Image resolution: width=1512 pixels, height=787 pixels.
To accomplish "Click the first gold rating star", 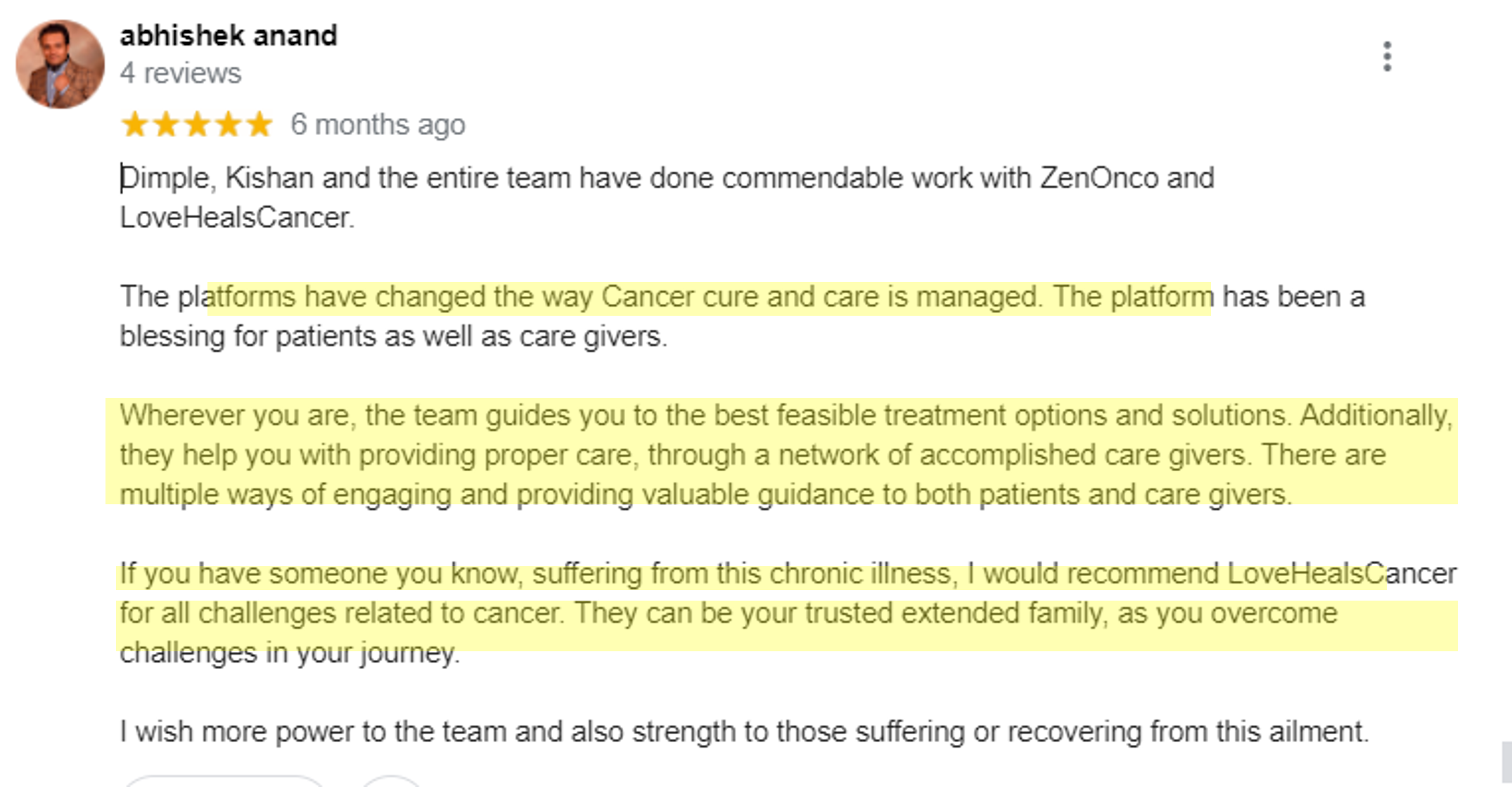I will [134, 124].
